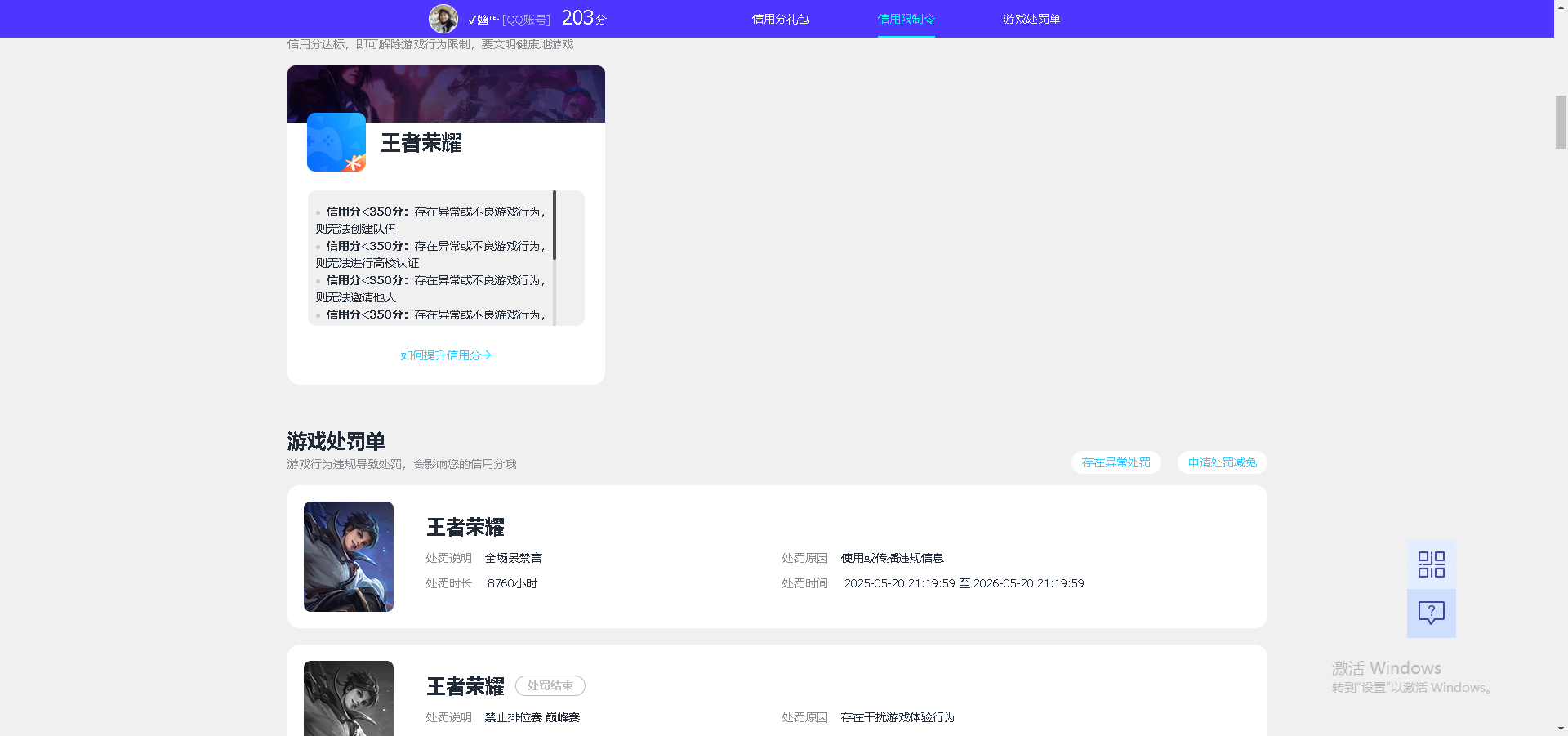Viewport: 1568px width, 736px height.
Task: Click the QQ account avatar photo
Action: tap(443, 18)
